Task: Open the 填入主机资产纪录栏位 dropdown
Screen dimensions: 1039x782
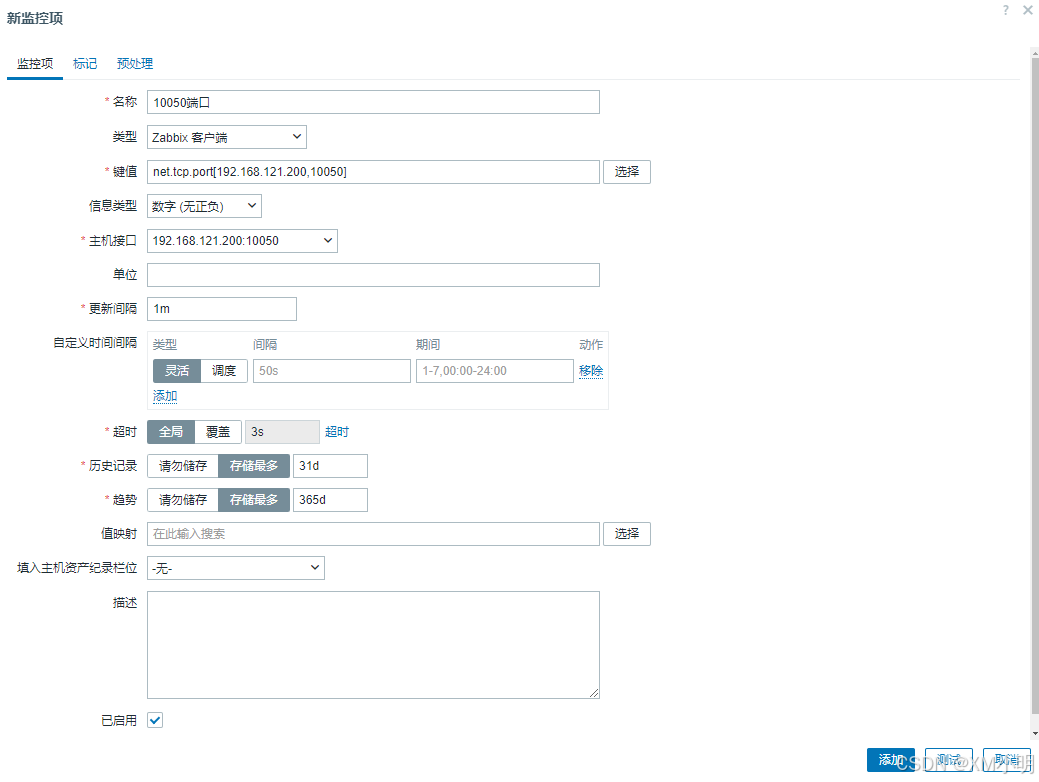Action: click(236, 568)
